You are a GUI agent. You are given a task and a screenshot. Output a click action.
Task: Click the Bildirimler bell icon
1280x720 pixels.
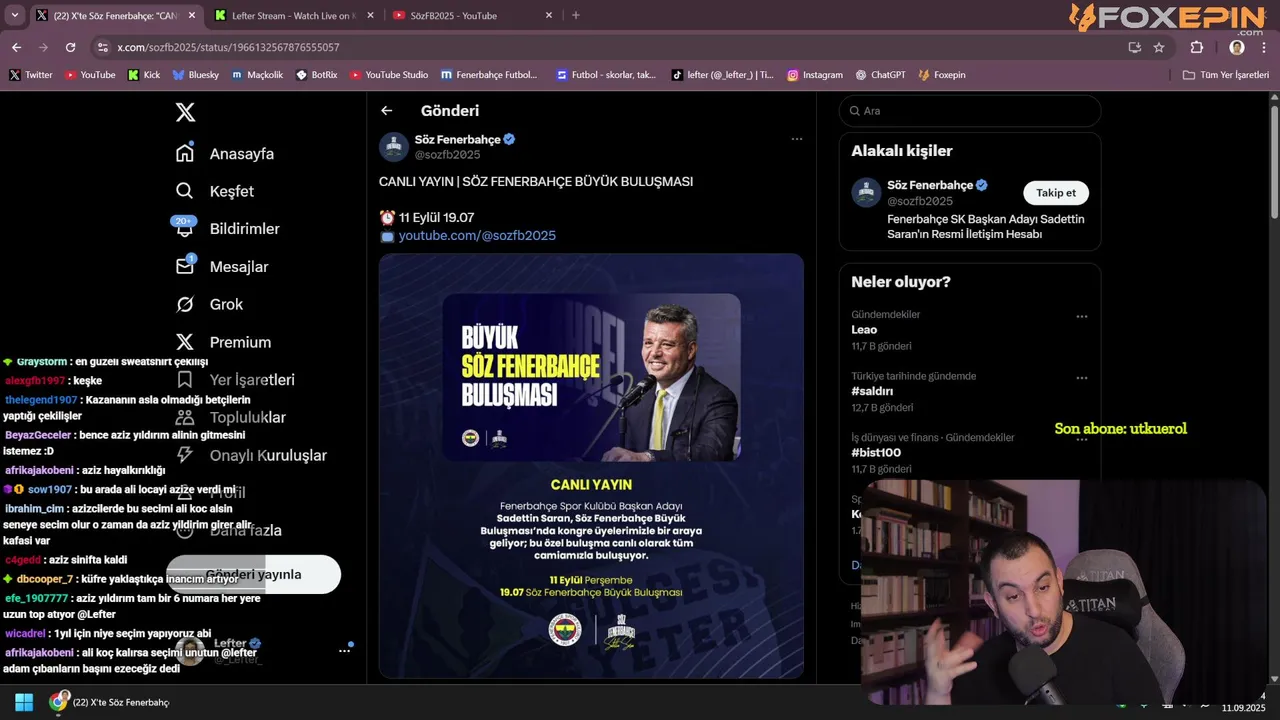coord(185,229)
